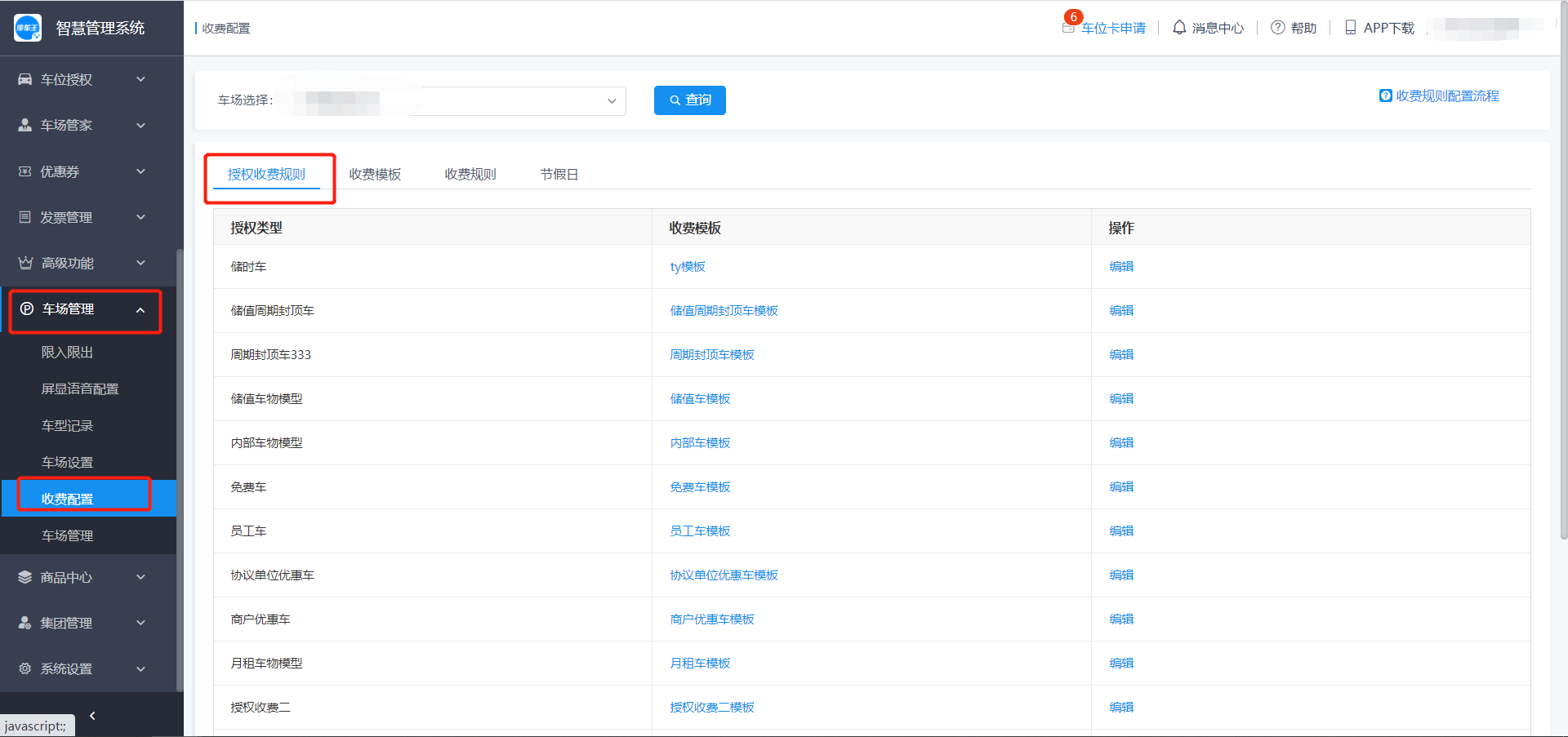The height and width of the screenshot is (737, 1568).
Task: Open the parking lot selection dropdown
Action: click(x=611, y=101)
